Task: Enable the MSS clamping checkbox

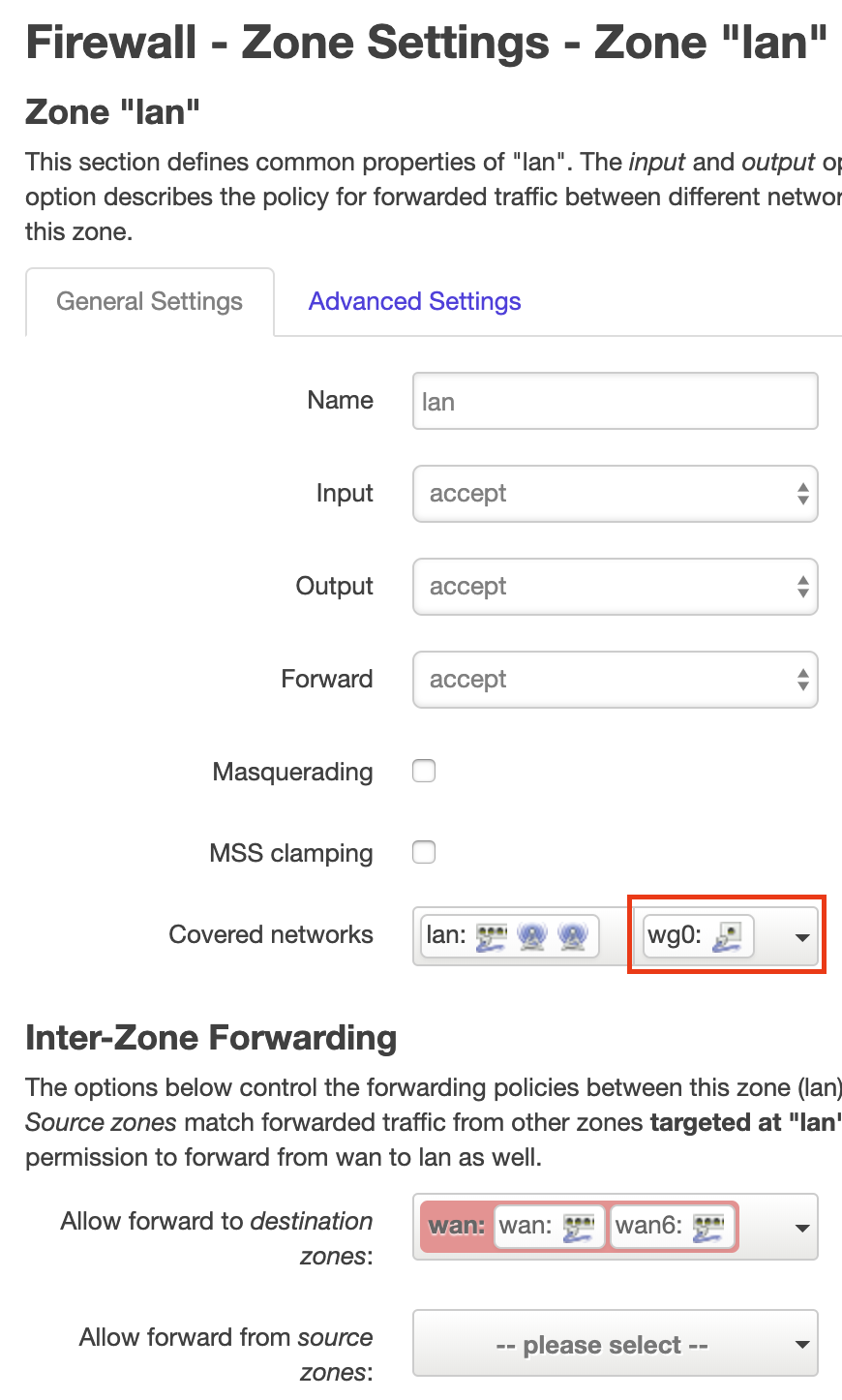Action: point(424,853)
